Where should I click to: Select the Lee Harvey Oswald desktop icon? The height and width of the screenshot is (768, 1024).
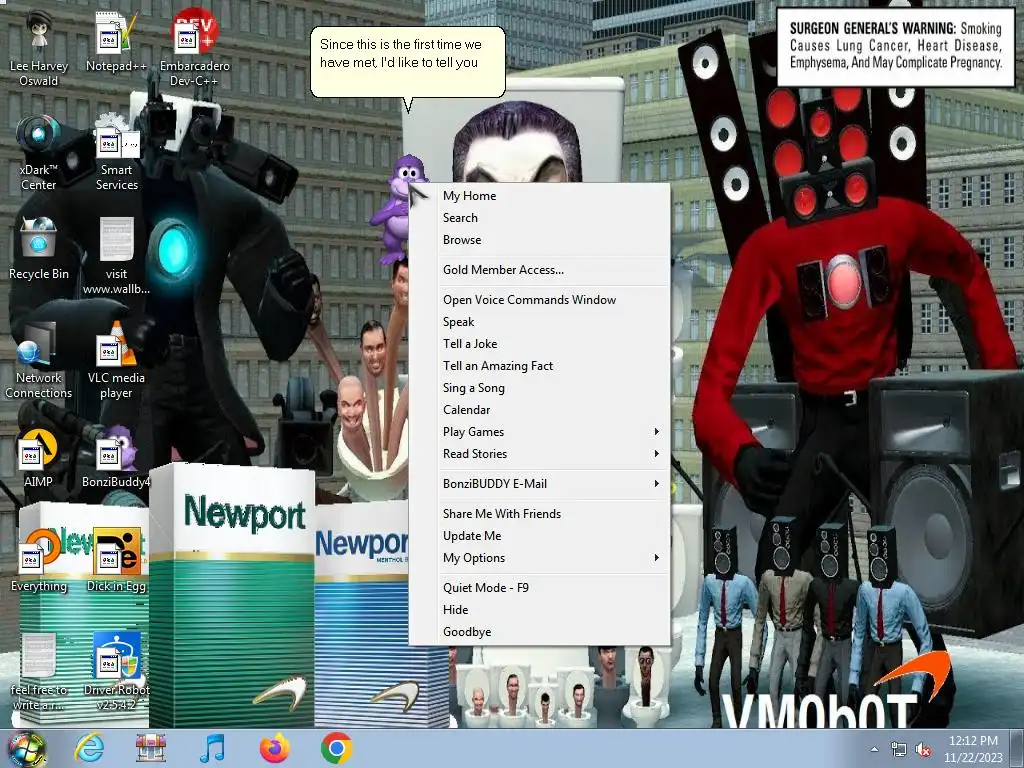[x=39, y=50]
